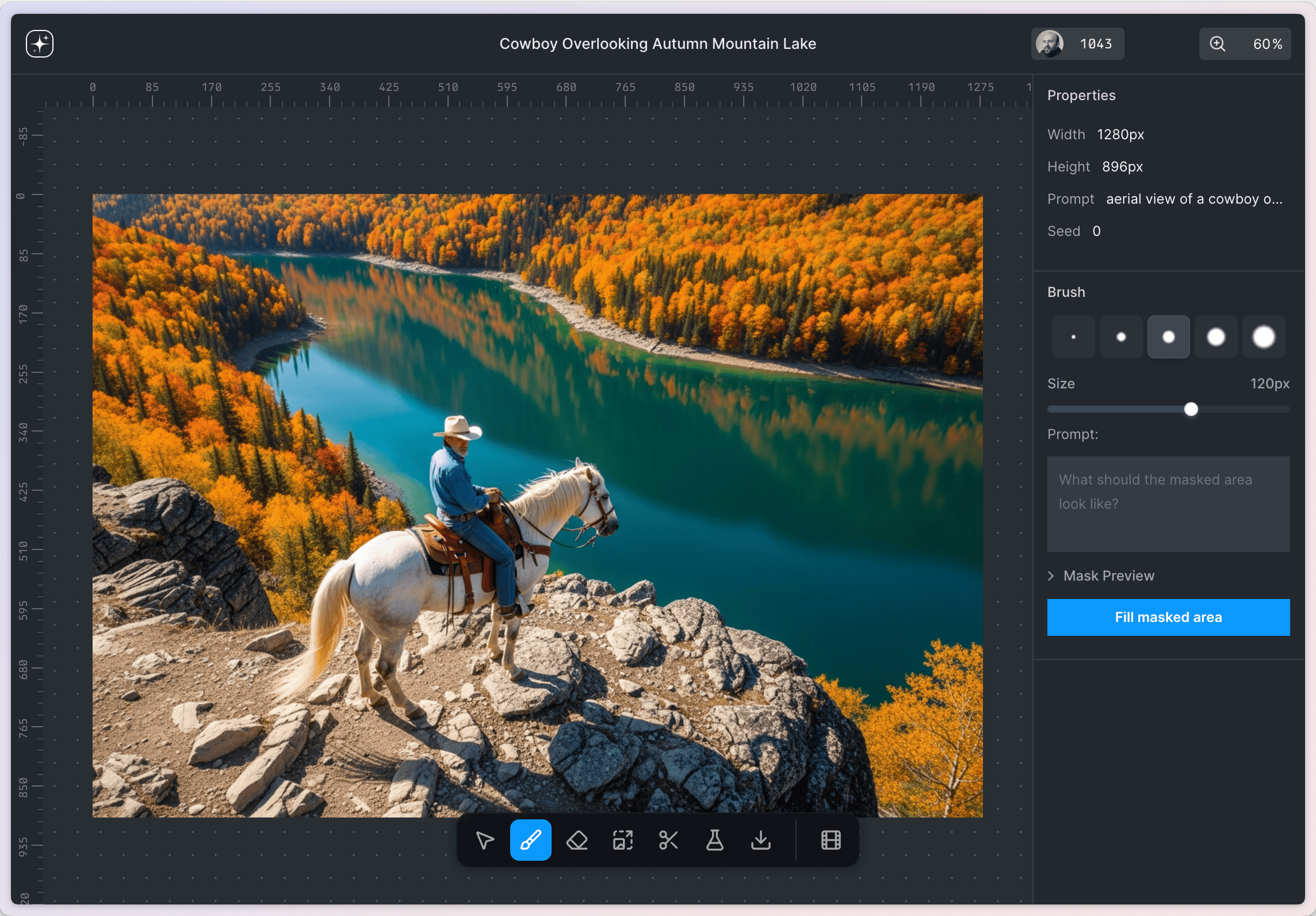Click the sparkle app logo icon
Image resolution: width=1316 pixels, height=916 pixels.
tap(40, 44)
